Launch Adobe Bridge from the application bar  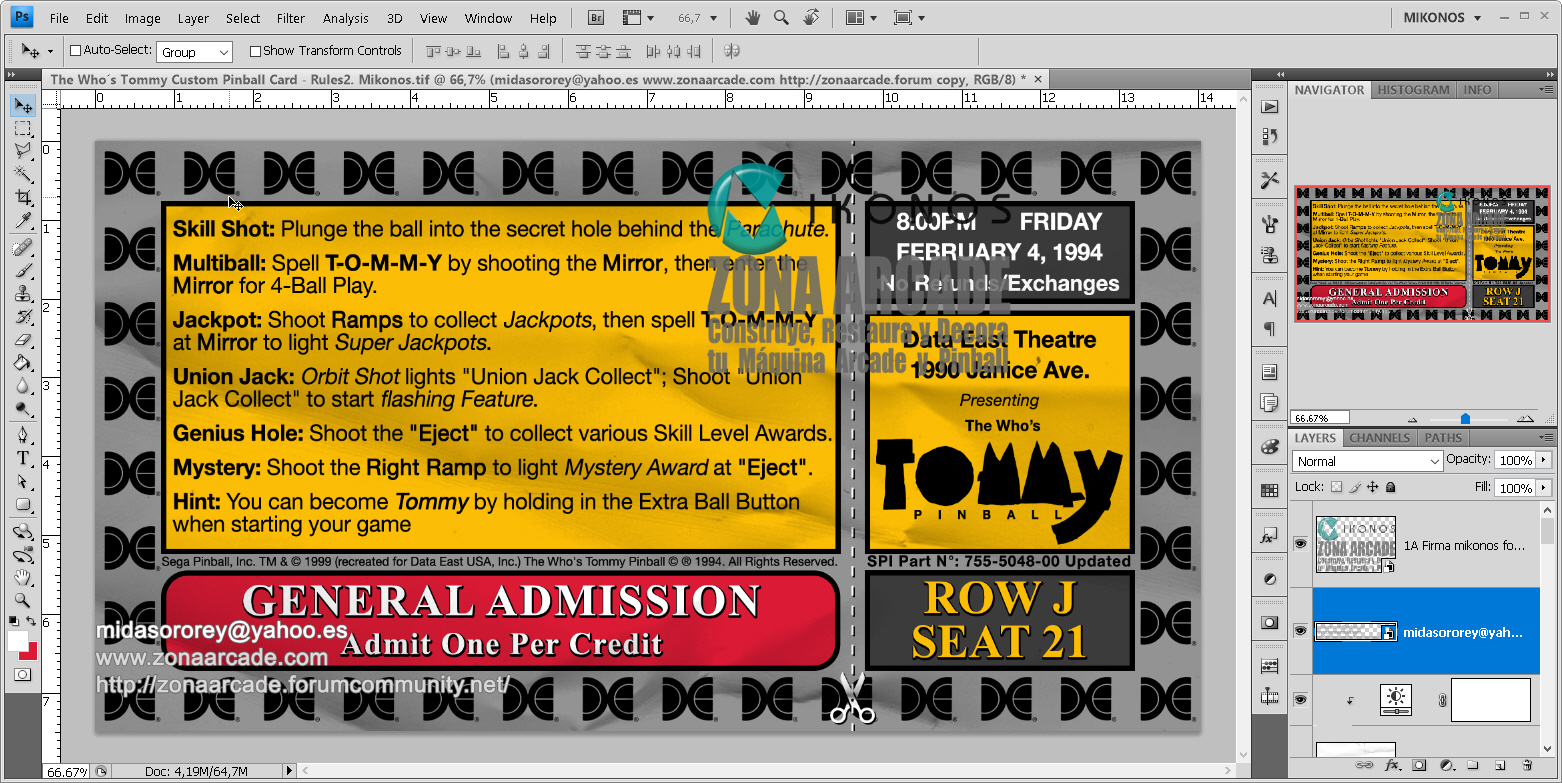coord(596,18)
